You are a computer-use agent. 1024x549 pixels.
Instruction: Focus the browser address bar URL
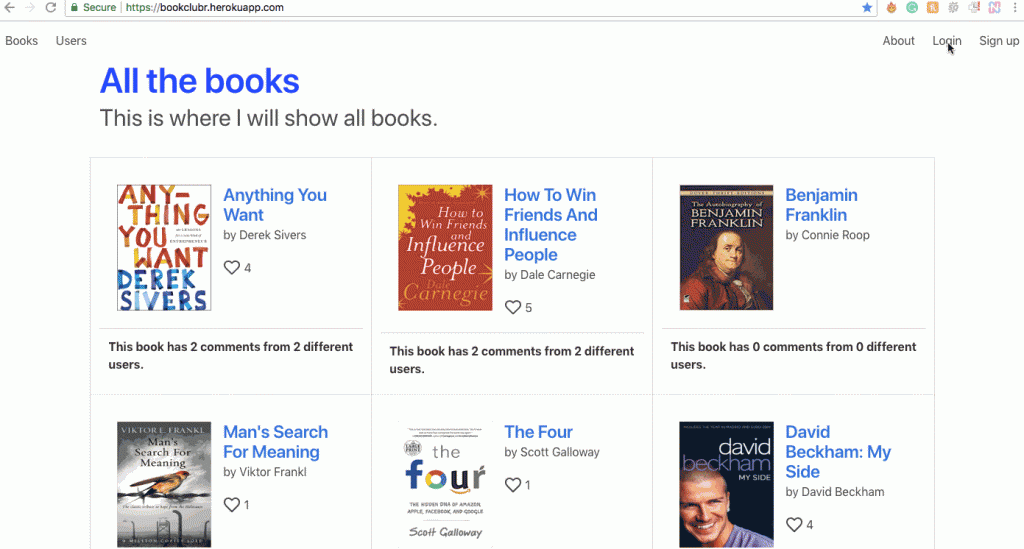tap(400, 8)
